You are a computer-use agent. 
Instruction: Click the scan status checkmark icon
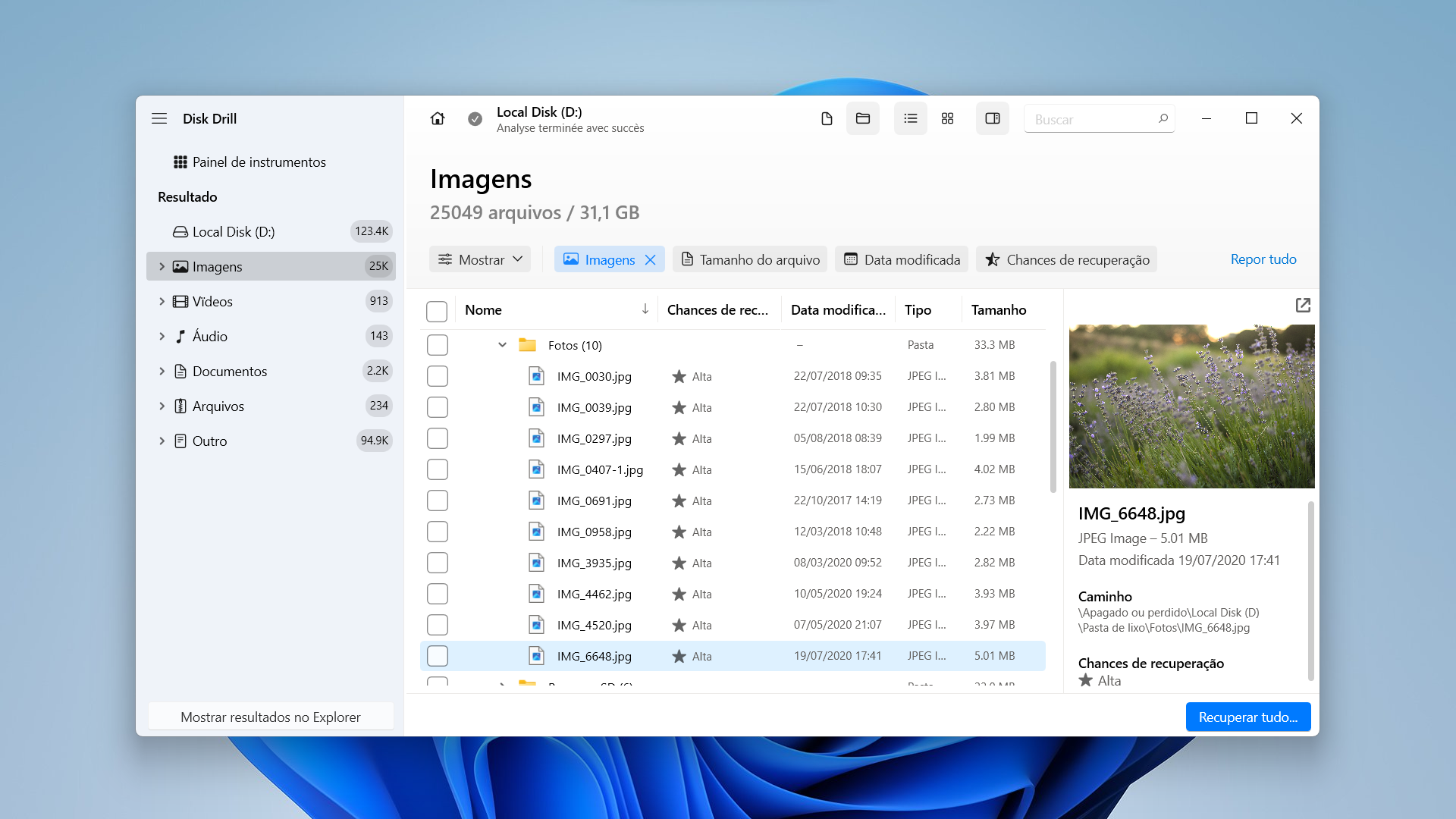[x=475, y=119]
